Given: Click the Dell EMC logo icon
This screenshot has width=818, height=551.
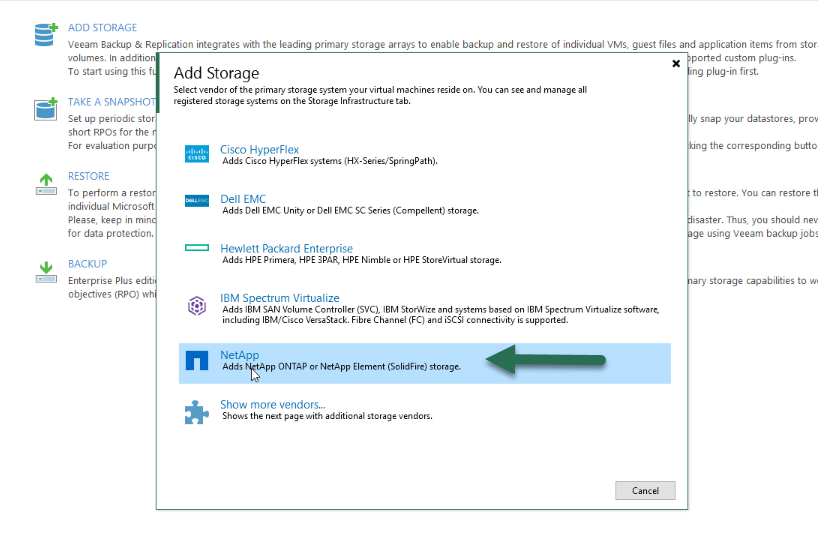Looking at the screenshot, I should [x=197, y=200].
